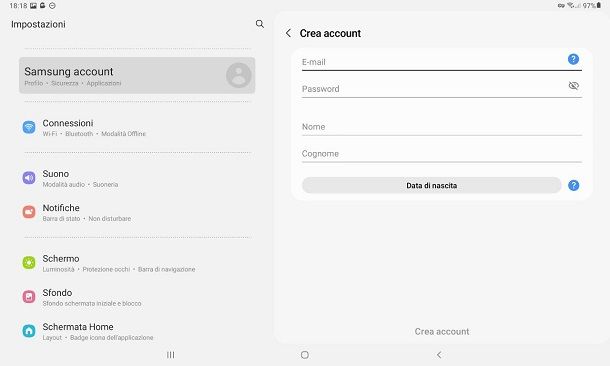Tap the Connessioni Wi-Fi icon

pos(29,127)
